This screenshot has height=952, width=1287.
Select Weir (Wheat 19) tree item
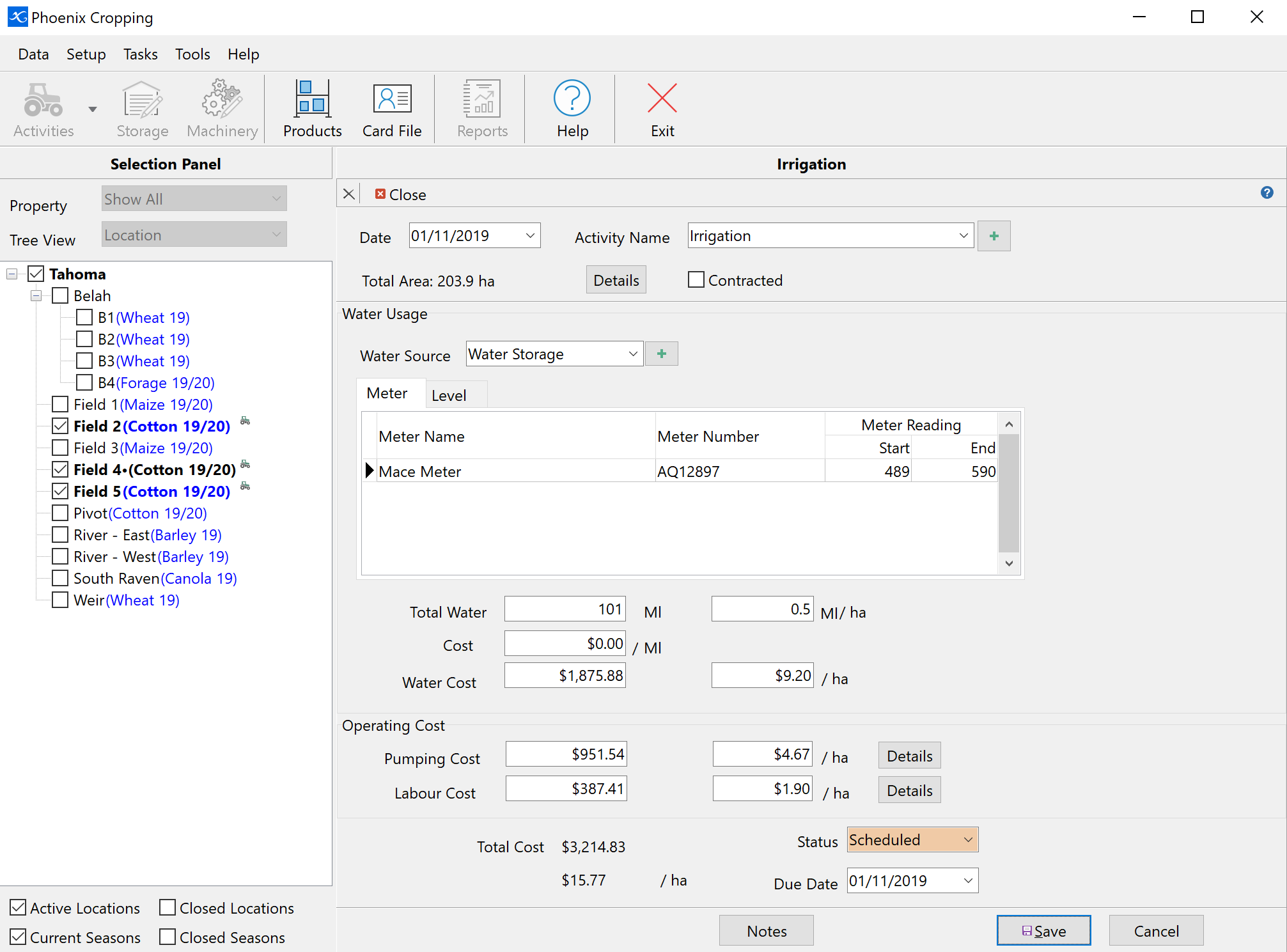point(126,600)
